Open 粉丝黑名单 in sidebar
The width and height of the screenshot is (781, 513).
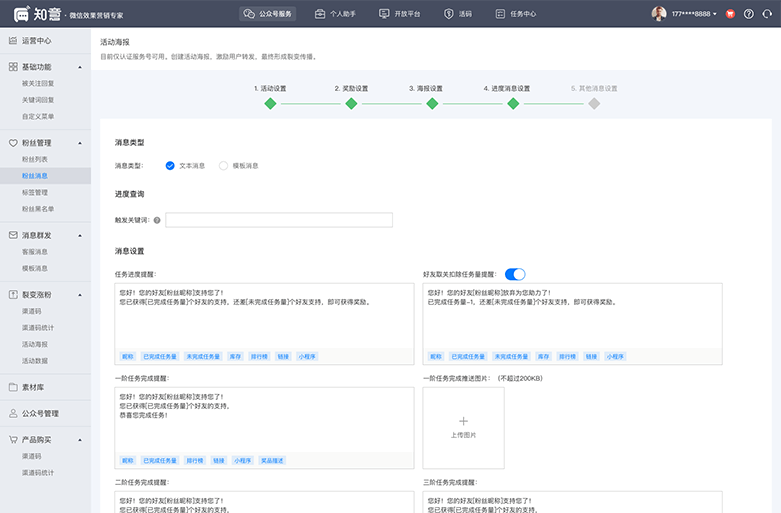click(38, 209)
